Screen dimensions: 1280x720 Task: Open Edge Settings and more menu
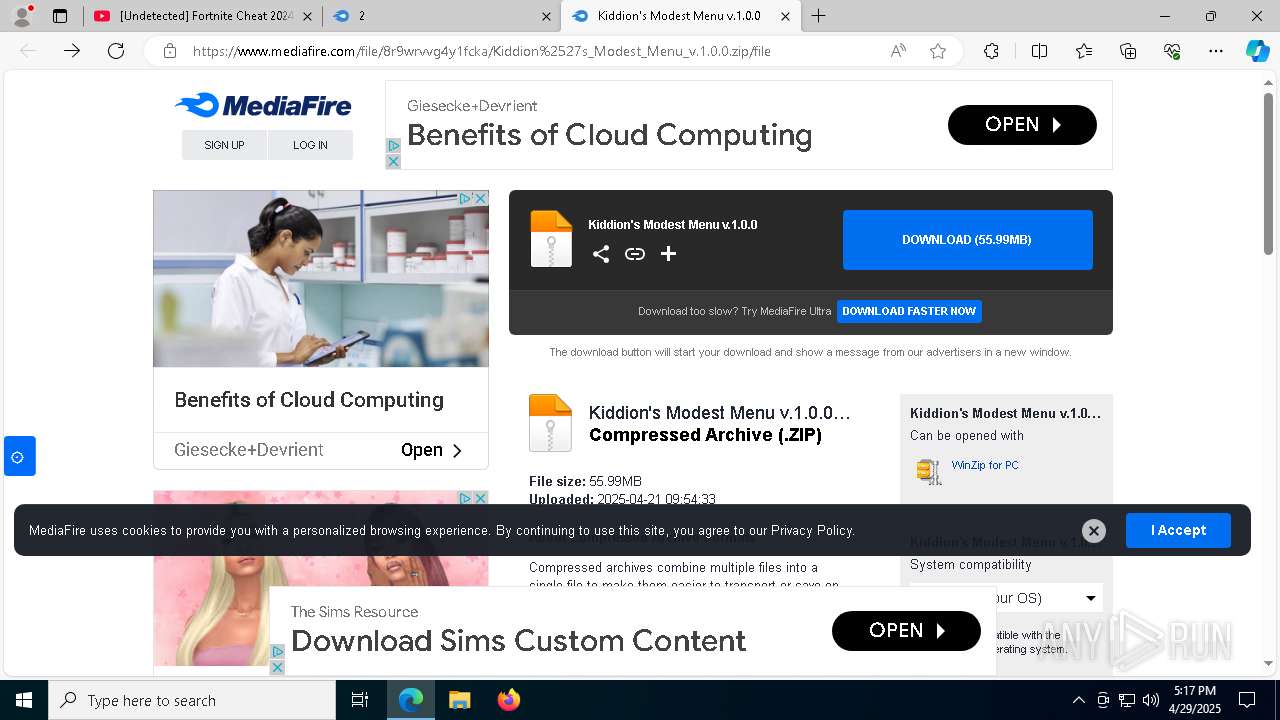[x=1216, y=51]
